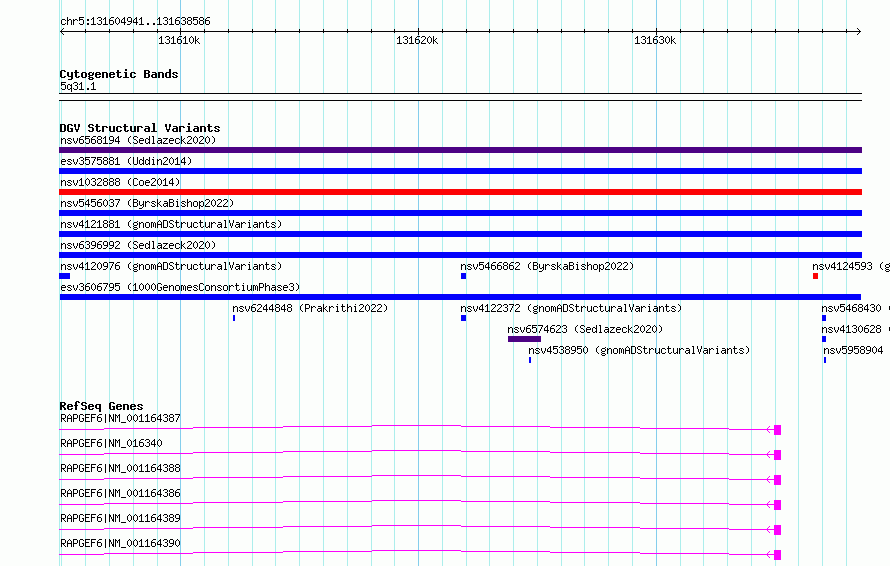Click the nsv6568194 (Sedlazeck2020) variant label
890x566 pixels.
pyautogui.click(x=138, y=140)
